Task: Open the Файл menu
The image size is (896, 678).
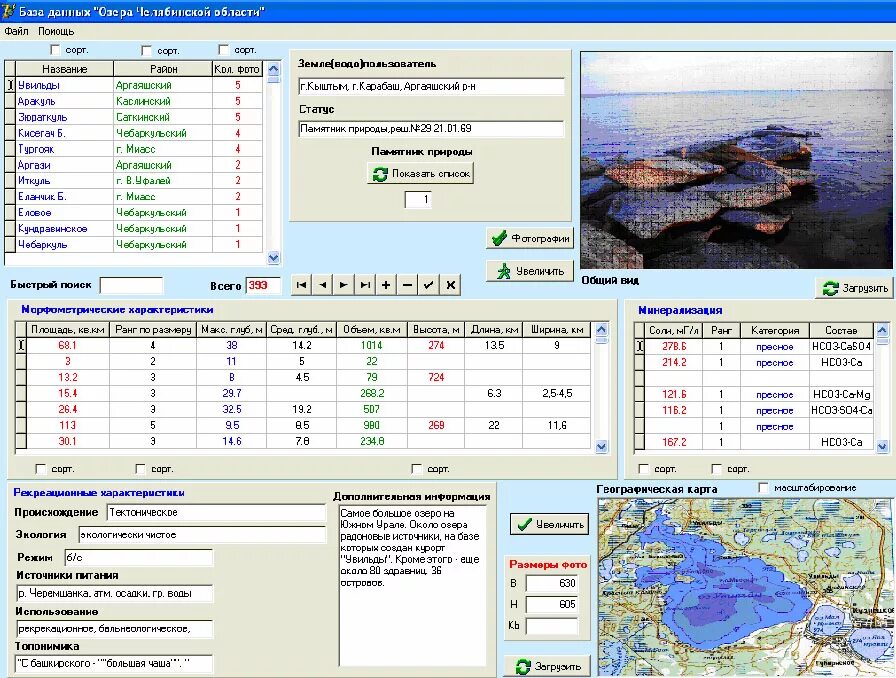Action: [16, 31]
